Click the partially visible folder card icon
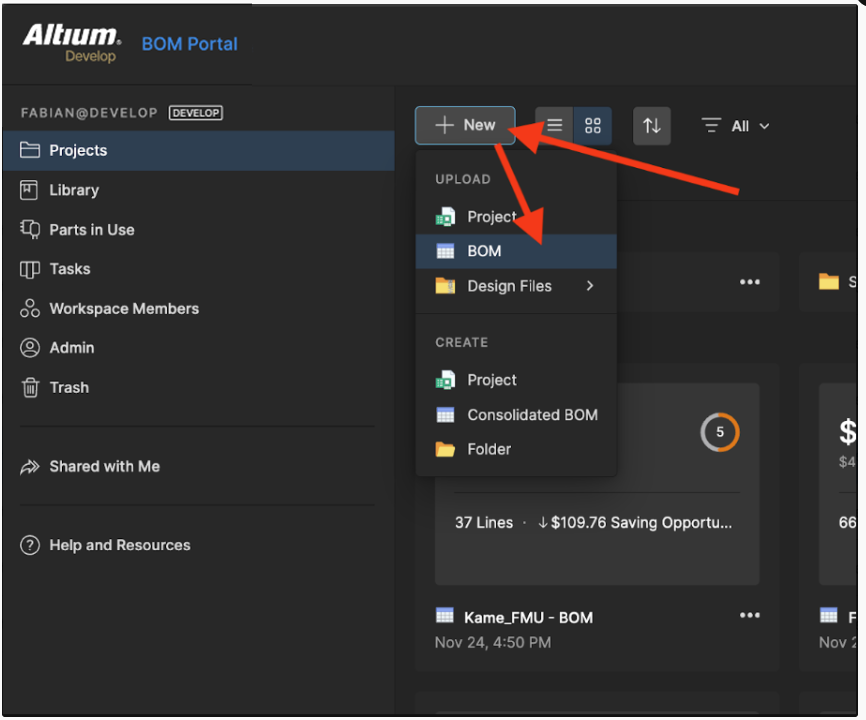Viewport: 866px width, 720px height. (x=828, y=282)
